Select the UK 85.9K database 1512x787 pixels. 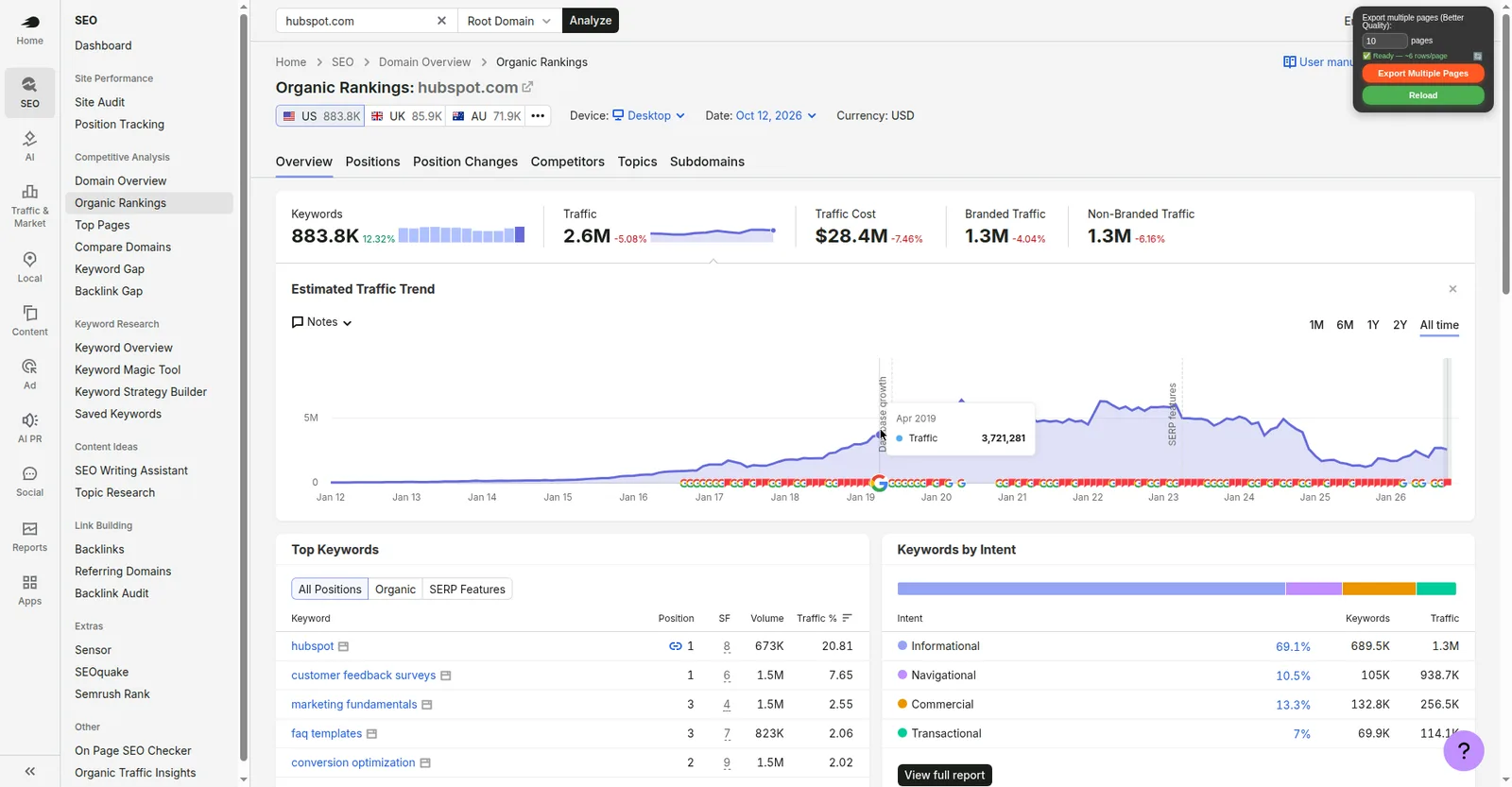(406, 116)
